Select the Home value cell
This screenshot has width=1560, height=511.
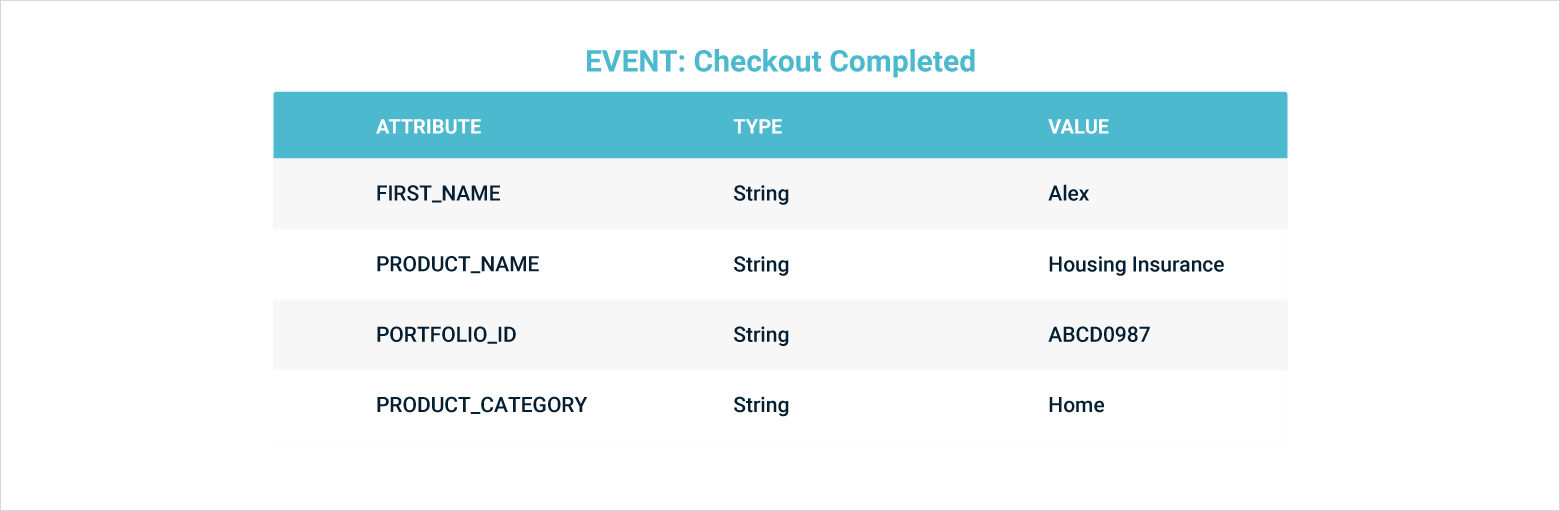1076,405
